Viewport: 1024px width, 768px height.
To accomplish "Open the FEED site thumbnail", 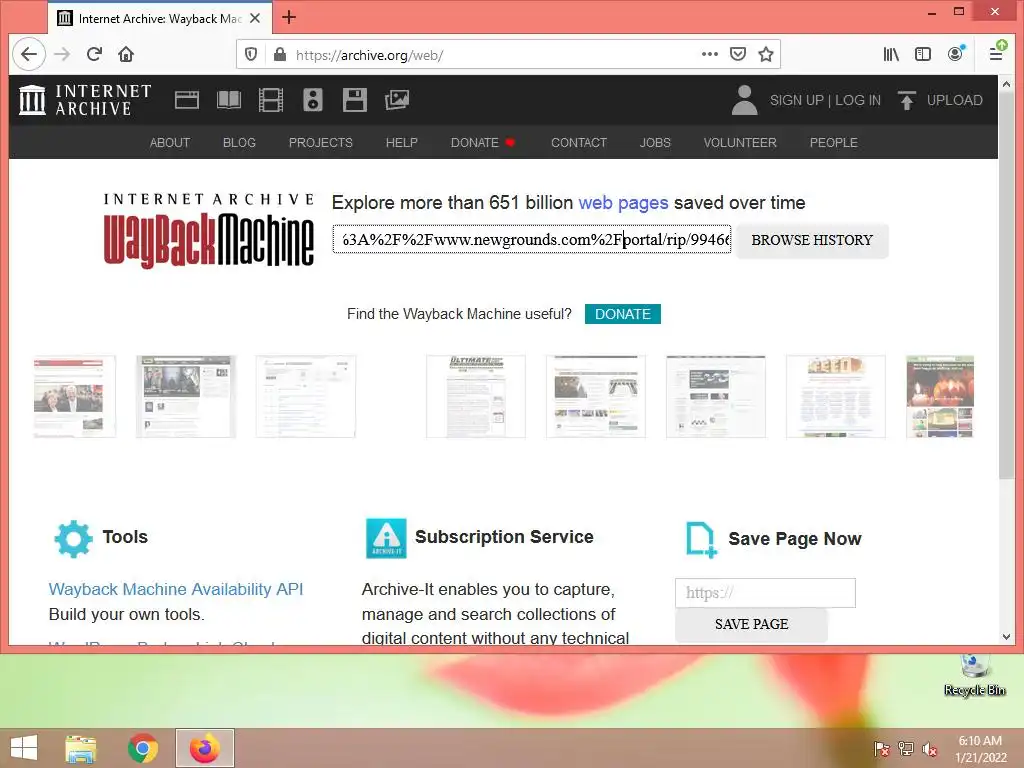I will tap(836, 396).
